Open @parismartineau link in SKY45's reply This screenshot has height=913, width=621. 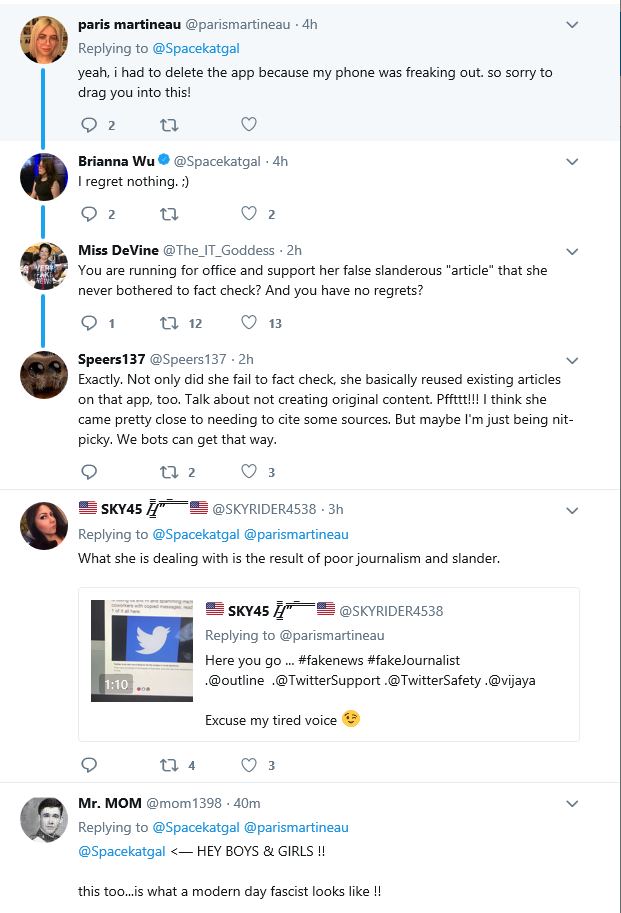[x=296, y=535]
